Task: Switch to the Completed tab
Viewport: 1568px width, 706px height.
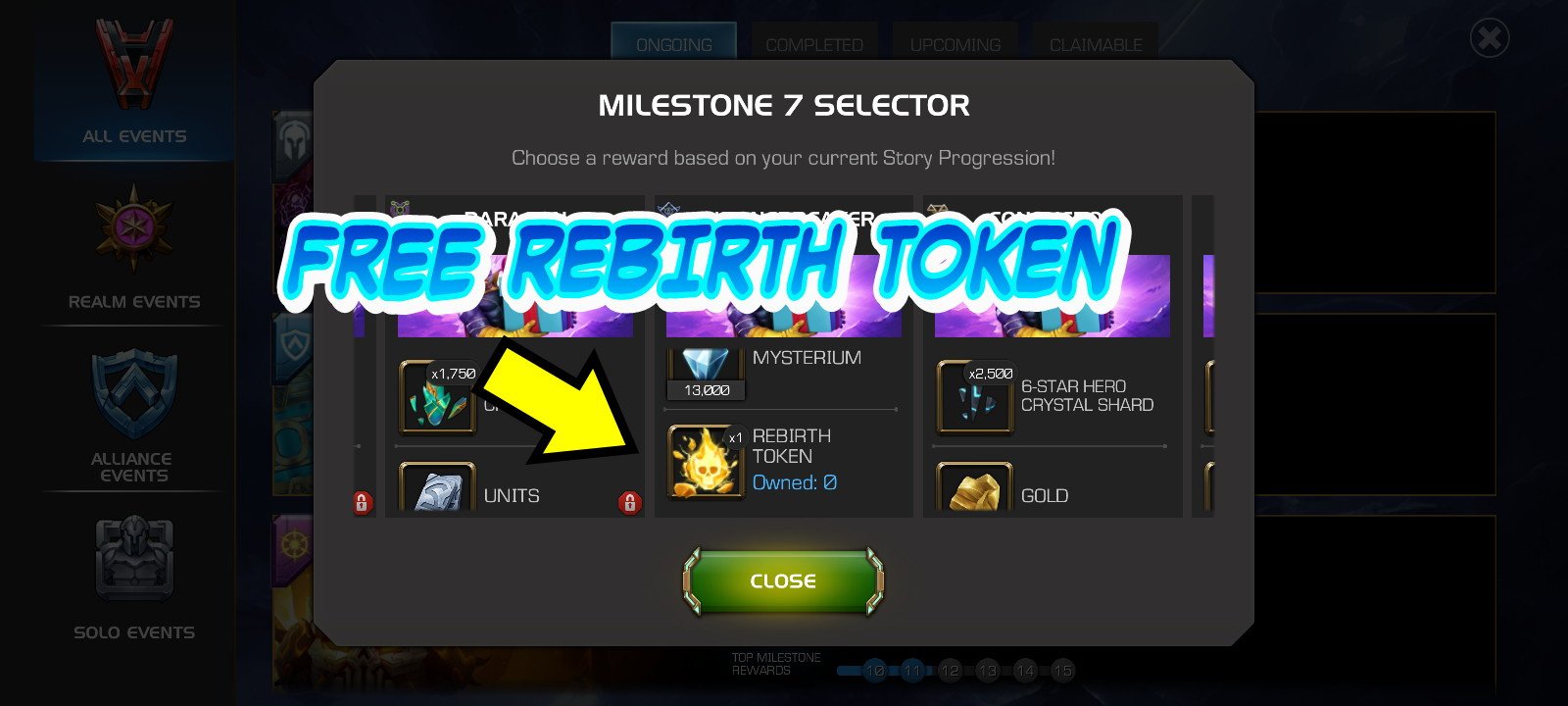Action: click(x=814, y=45)
